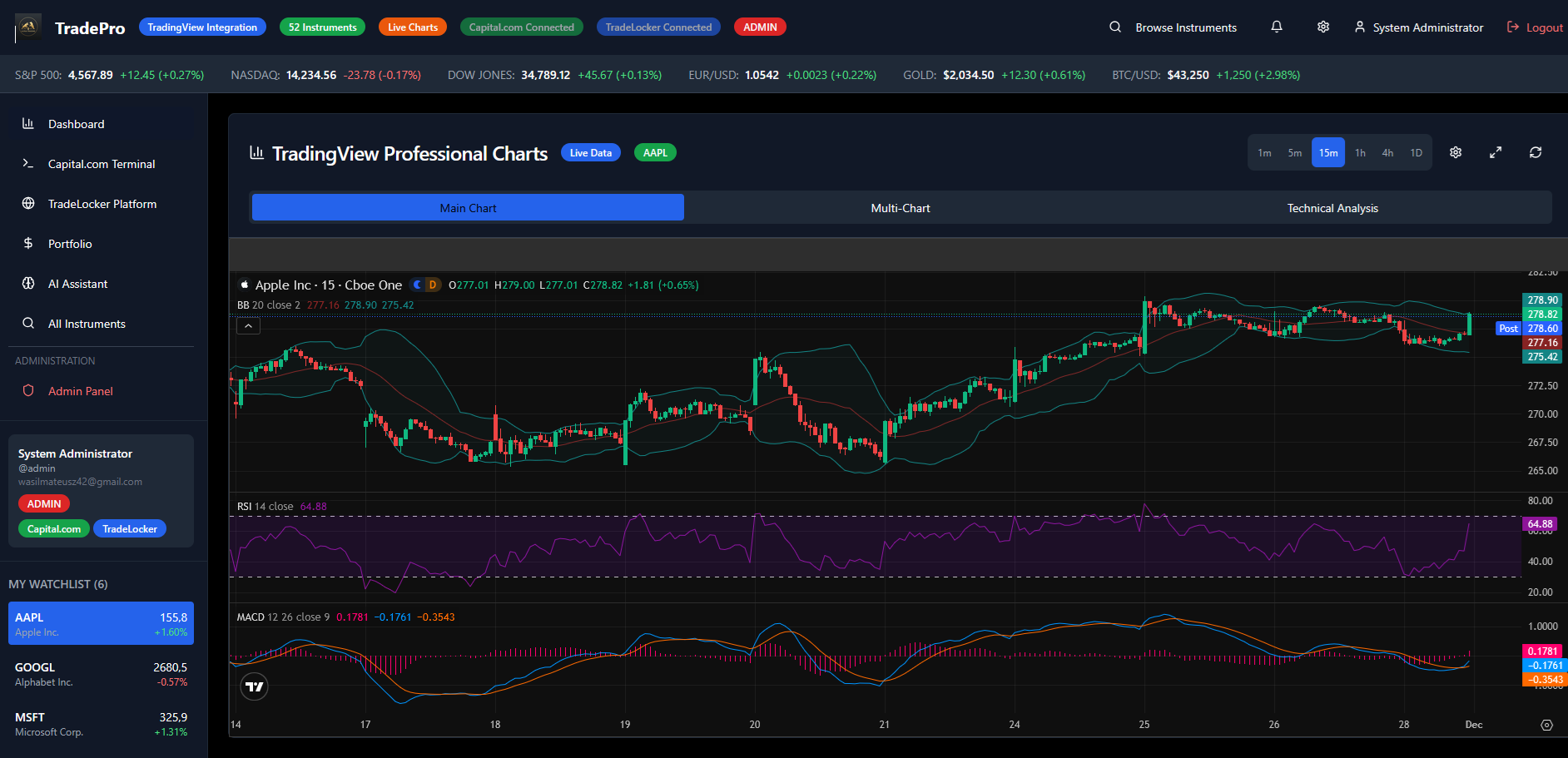Viewport: 1568px width, 758px height.
Task: Click the AAPL symbol badge
Action: click(655, 153)
